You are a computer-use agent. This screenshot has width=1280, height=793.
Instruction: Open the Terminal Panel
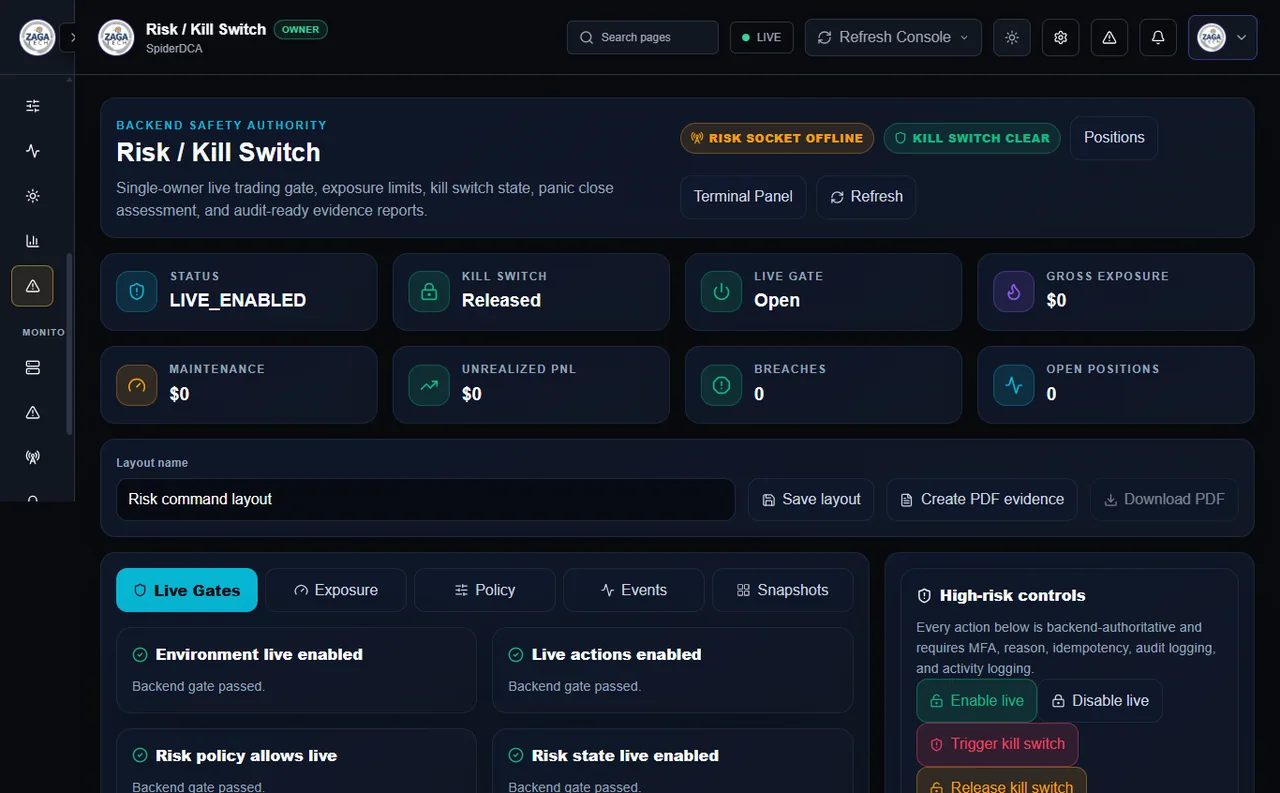tap(743, 197)
